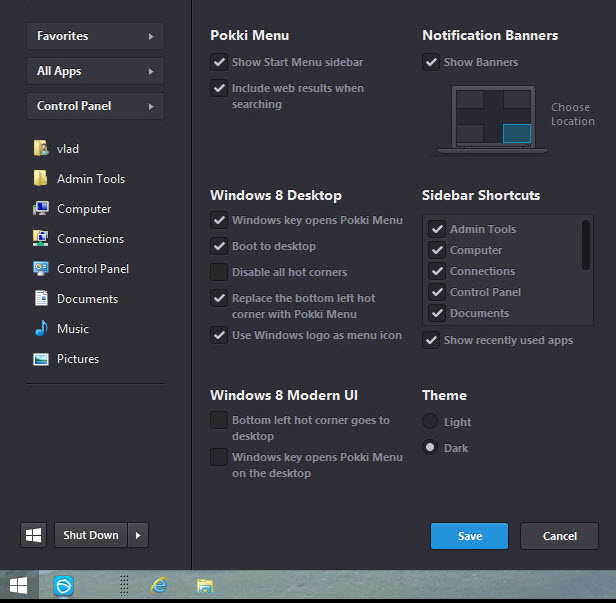The height and width of the screenshot is (603, 616).
Task: Toggle Replace the bottom left hot corner option
Action: [x=219, y=298]
